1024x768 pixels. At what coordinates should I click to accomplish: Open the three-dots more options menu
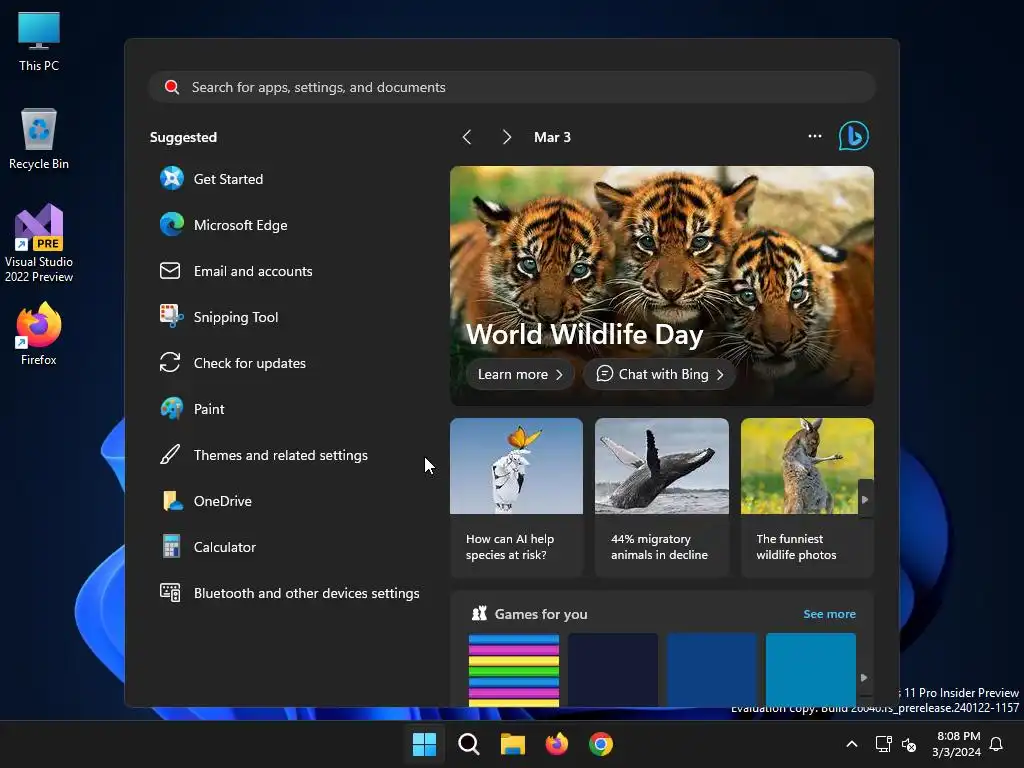[x=814, y=136]
